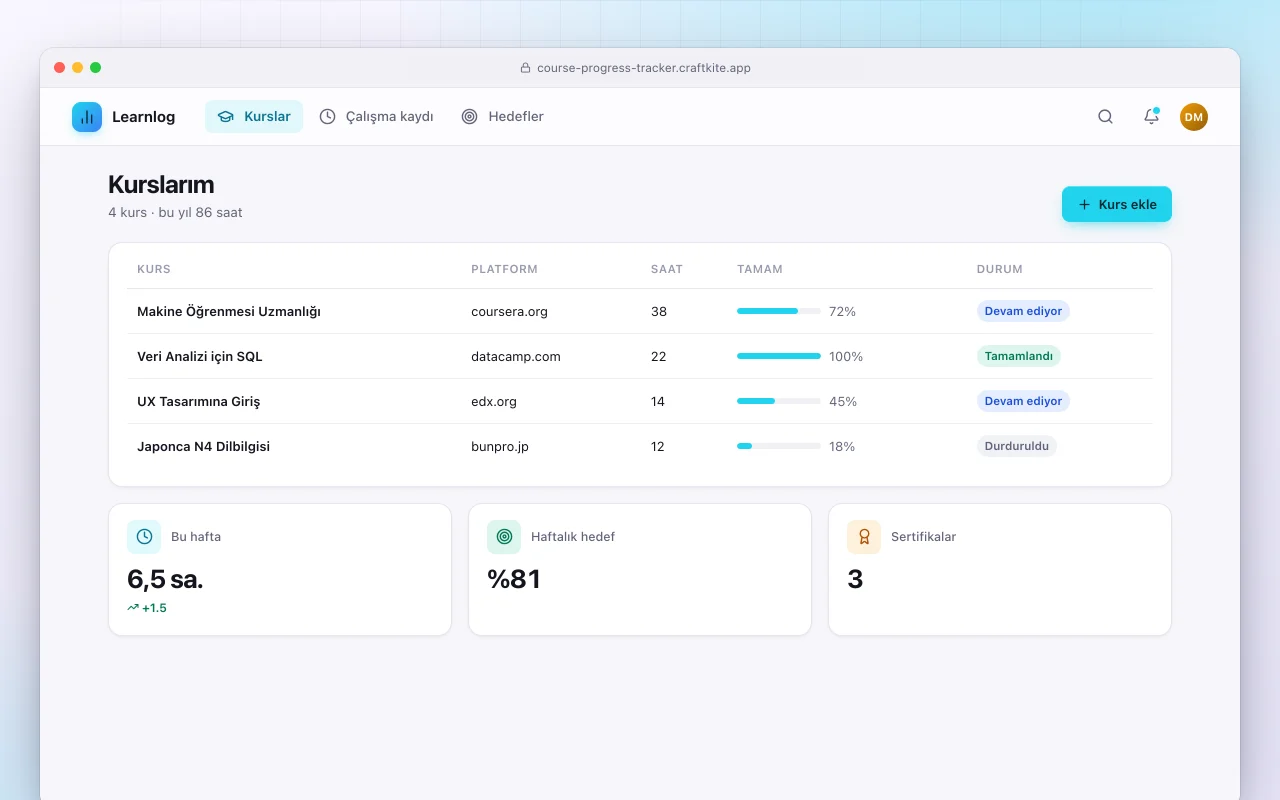
Task: Click platform coursera.org
Action: point(509,311)
